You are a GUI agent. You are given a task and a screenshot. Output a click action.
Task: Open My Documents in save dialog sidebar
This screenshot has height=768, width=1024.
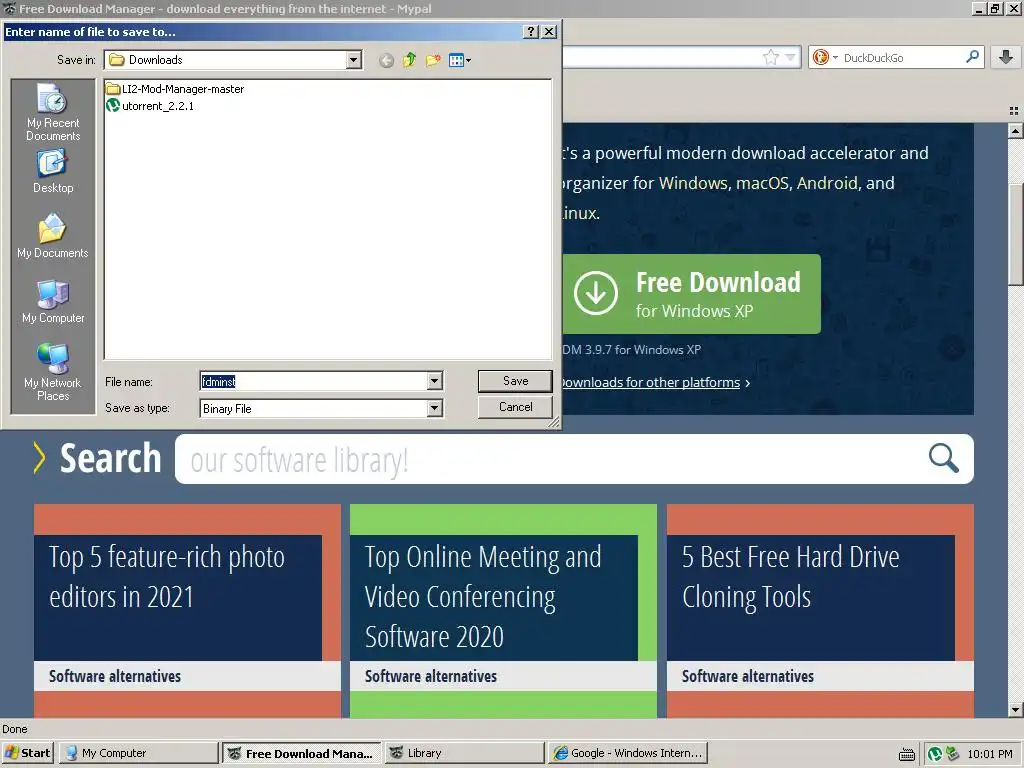pos(53,236)
